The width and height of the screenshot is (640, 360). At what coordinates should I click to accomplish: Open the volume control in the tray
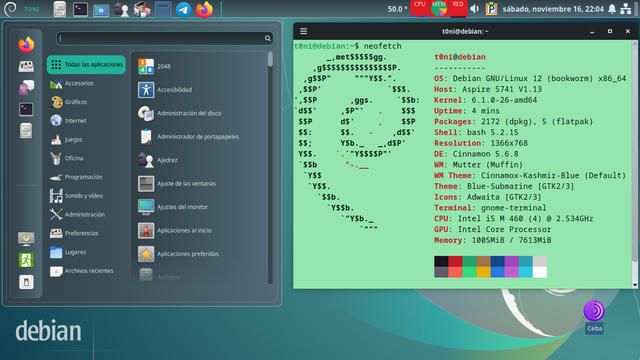[x=474, y=9]
